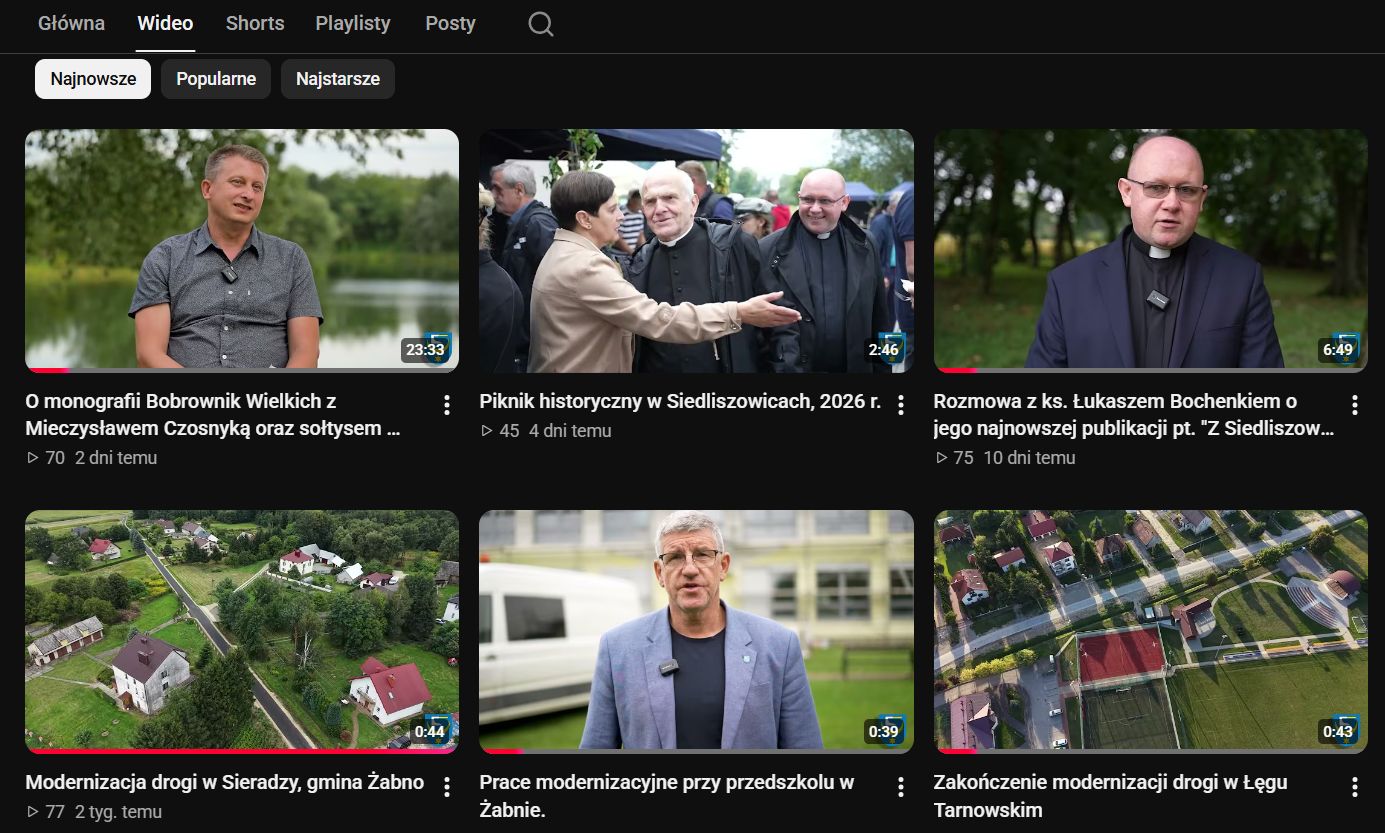Open options menu for ks. Łukasz Bochenek video
Screen dimensions: 1385x833
click(1354, 405)
